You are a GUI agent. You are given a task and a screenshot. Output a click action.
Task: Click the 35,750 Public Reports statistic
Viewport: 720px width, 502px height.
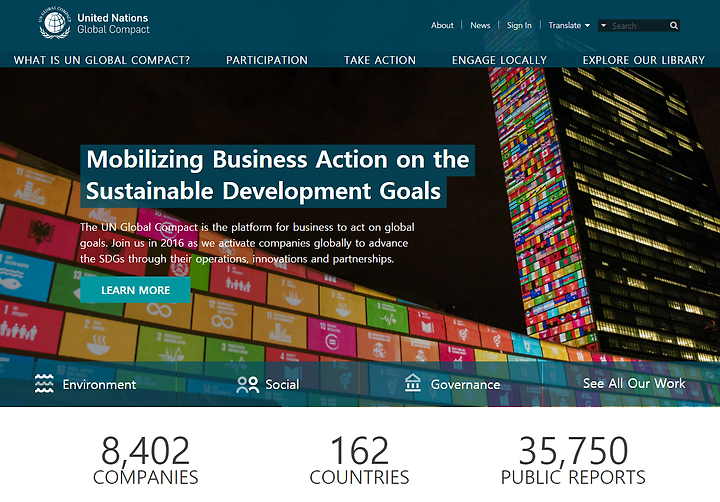point(573,460)
